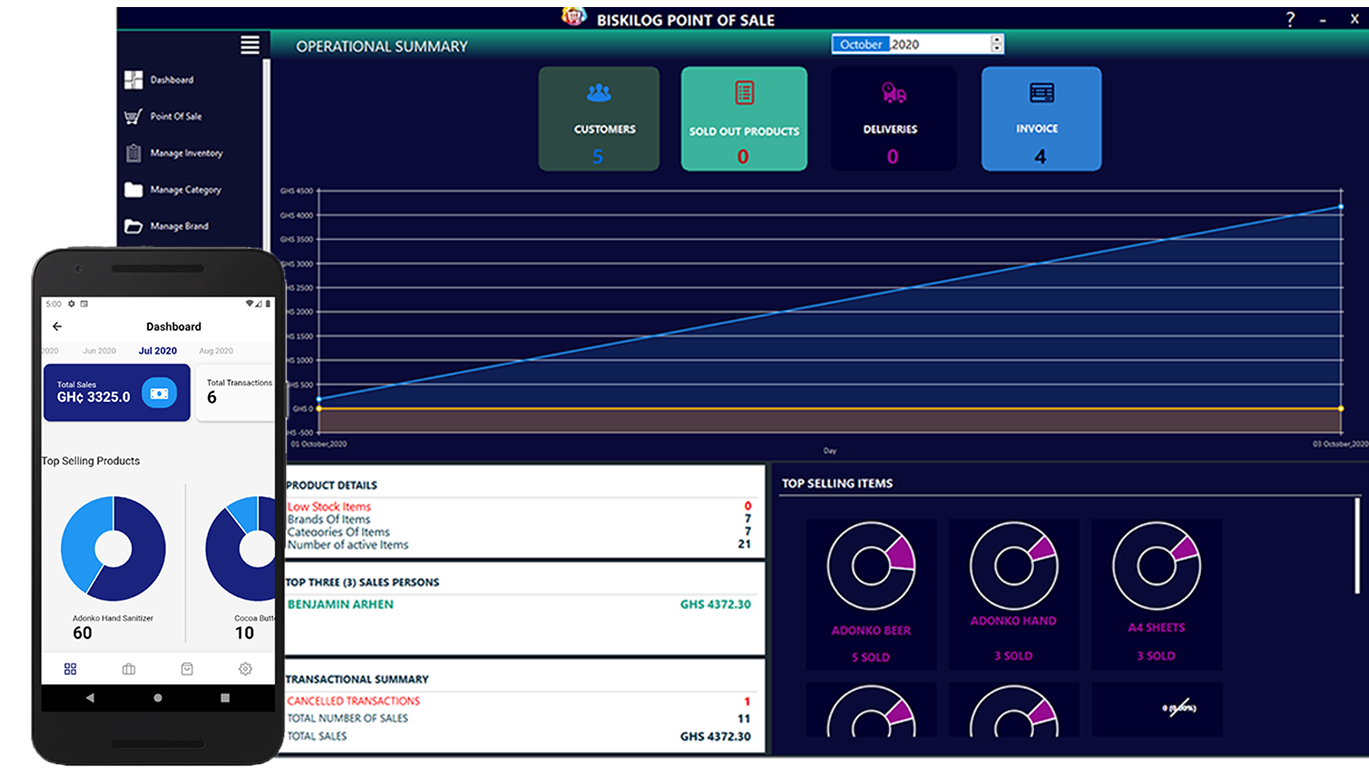1369x768 pixels.
Task: Click the 5 SOLD label under Adonko Beer
Action: coord(871,657)
